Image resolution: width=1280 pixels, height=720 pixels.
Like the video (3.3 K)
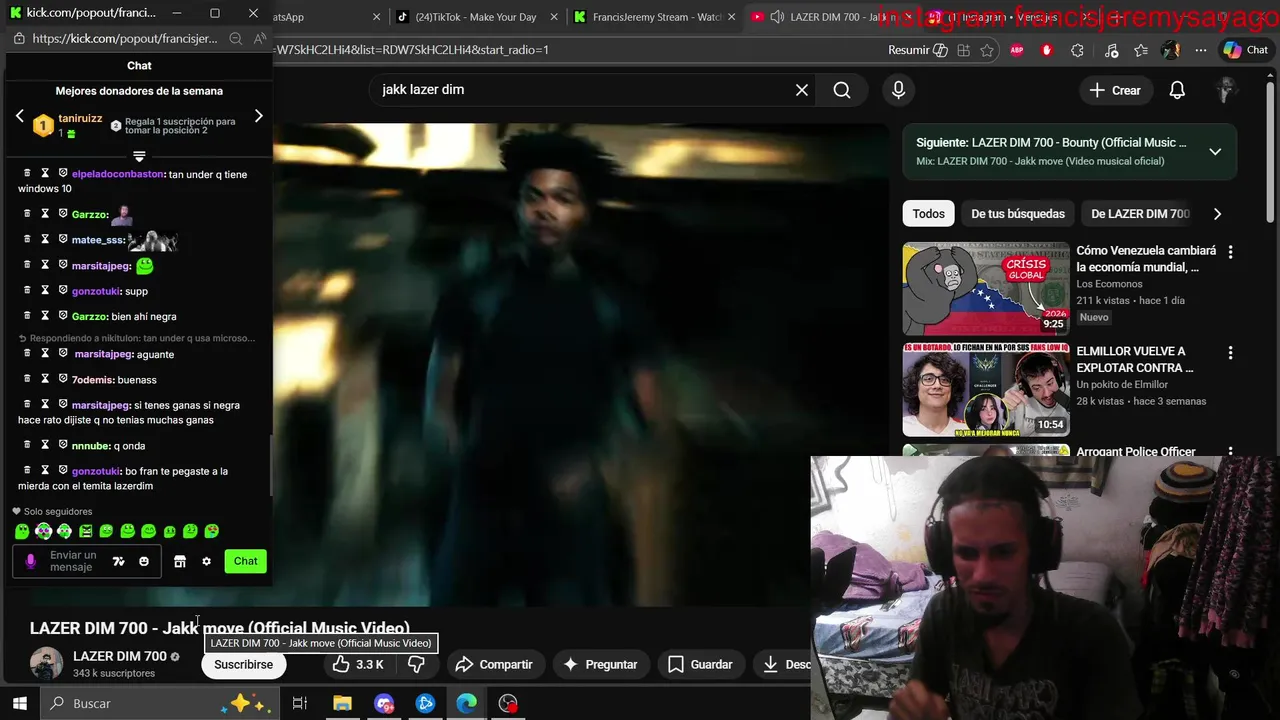[x=359, y=665]
